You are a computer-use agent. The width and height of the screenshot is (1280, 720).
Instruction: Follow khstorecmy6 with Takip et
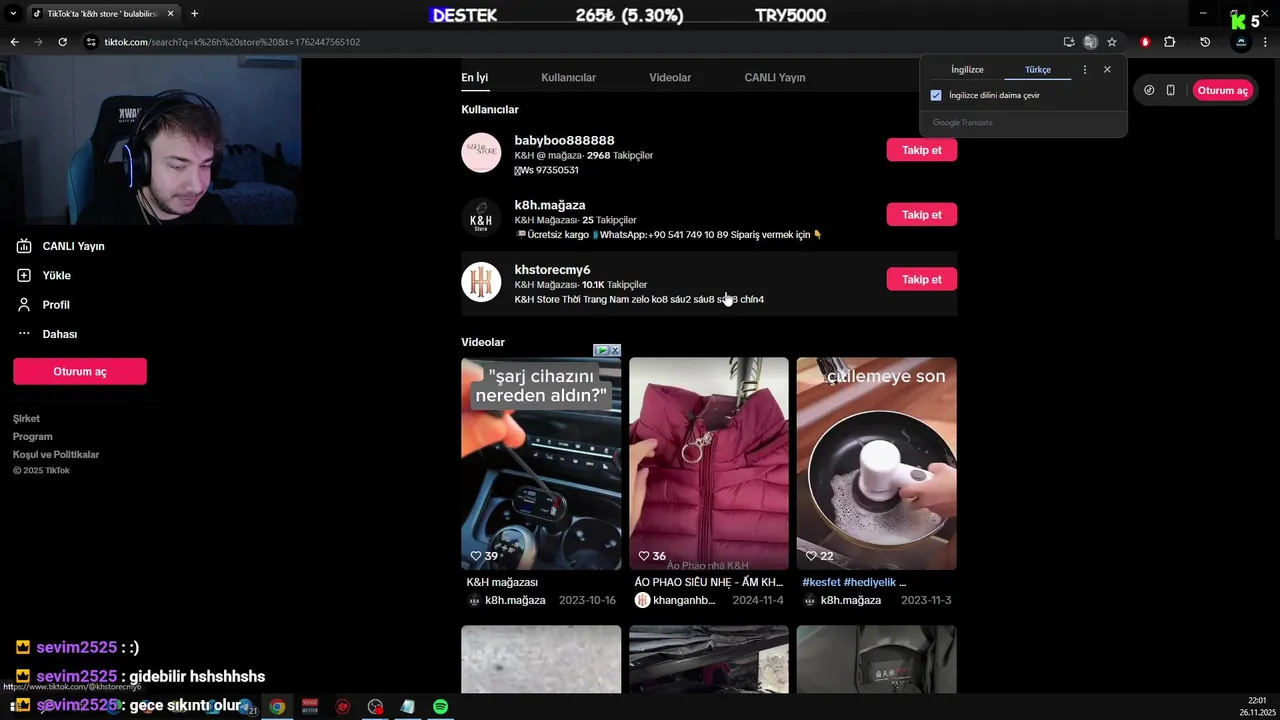(x=922, y=280)
